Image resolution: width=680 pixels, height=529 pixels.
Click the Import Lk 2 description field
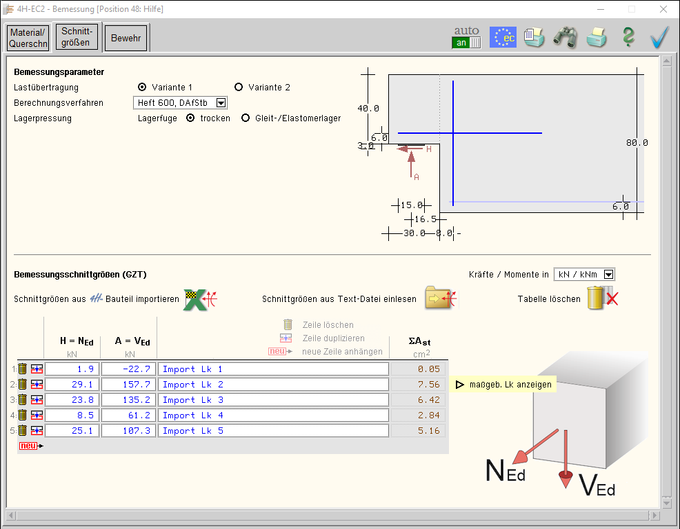coord(273,385)
